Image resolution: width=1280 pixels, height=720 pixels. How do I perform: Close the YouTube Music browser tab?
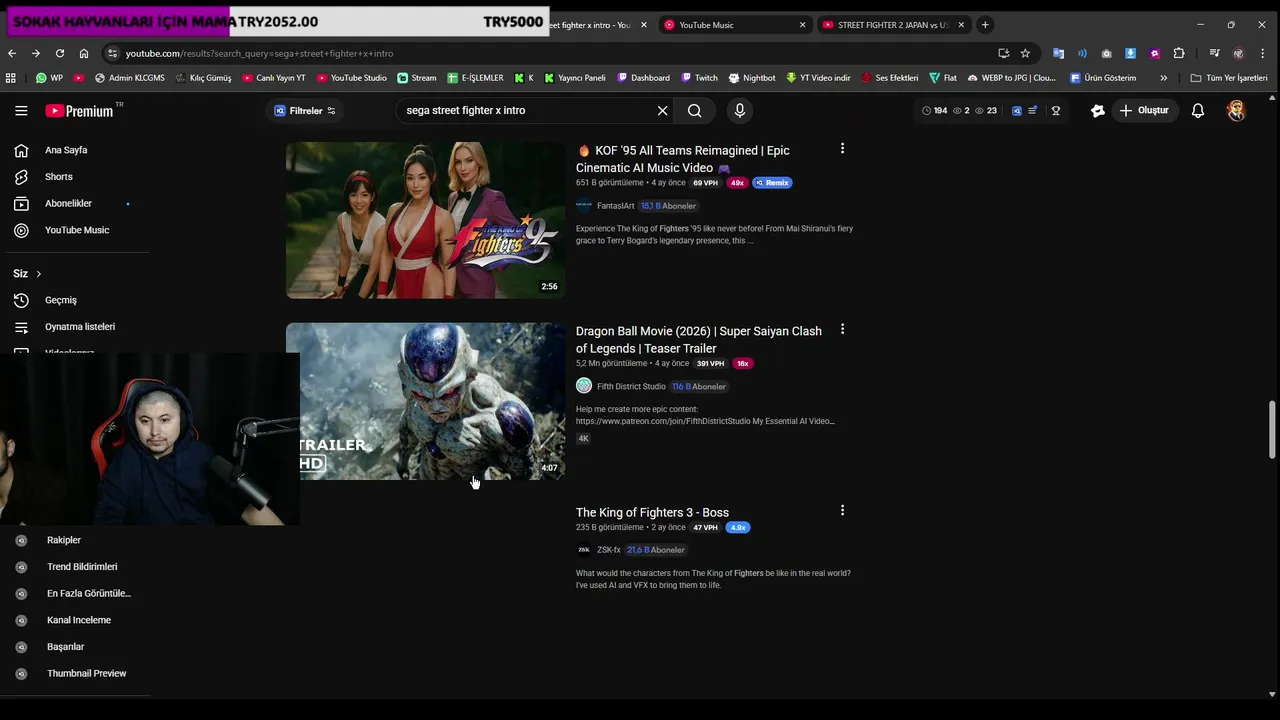point(802,25)
